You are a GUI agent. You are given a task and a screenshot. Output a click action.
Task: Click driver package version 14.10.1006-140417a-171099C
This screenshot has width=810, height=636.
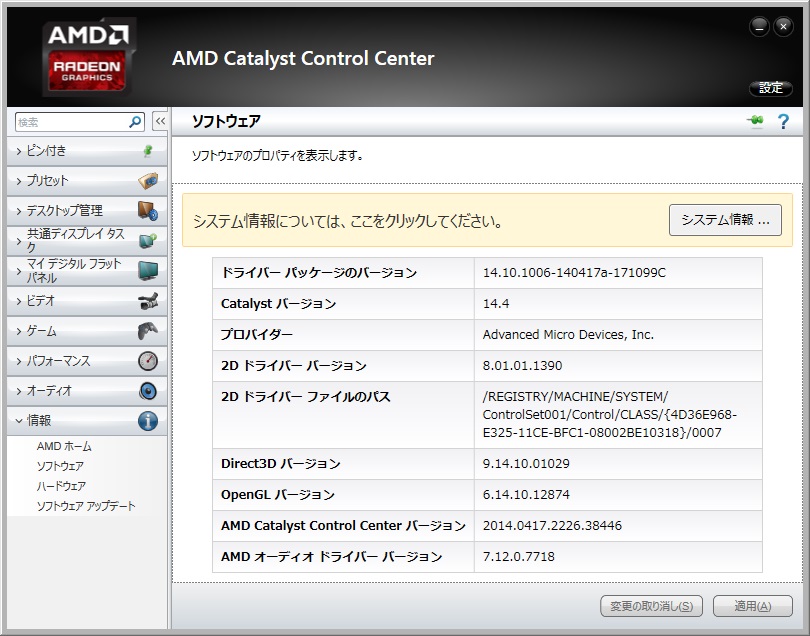(574, 273)
